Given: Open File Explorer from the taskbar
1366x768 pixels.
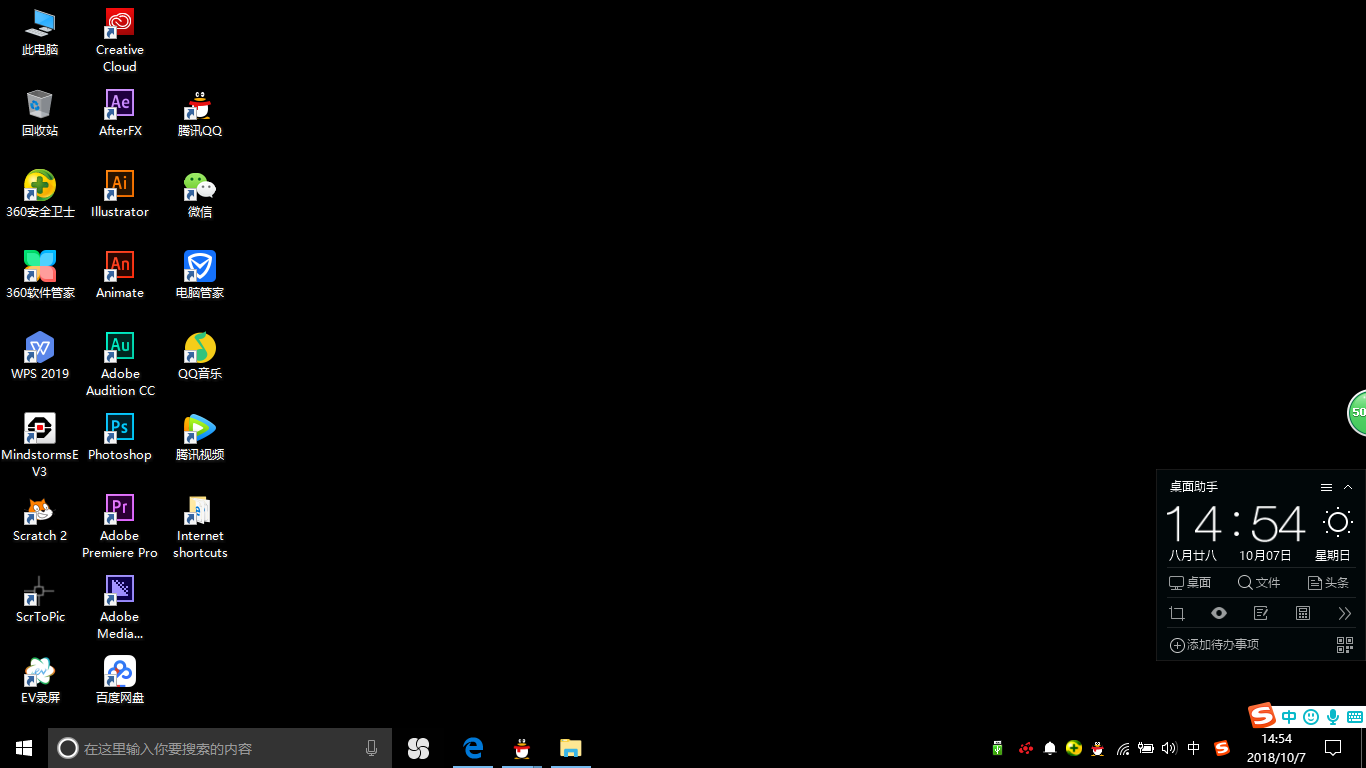Looking at the screenshot, I should [x=571, y=748].
